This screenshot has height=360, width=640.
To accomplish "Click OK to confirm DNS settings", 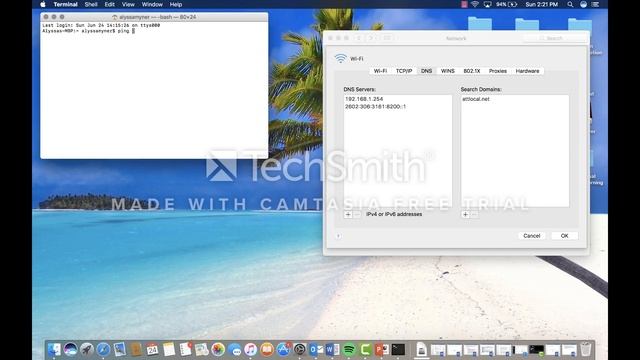I will coord(564,236).
